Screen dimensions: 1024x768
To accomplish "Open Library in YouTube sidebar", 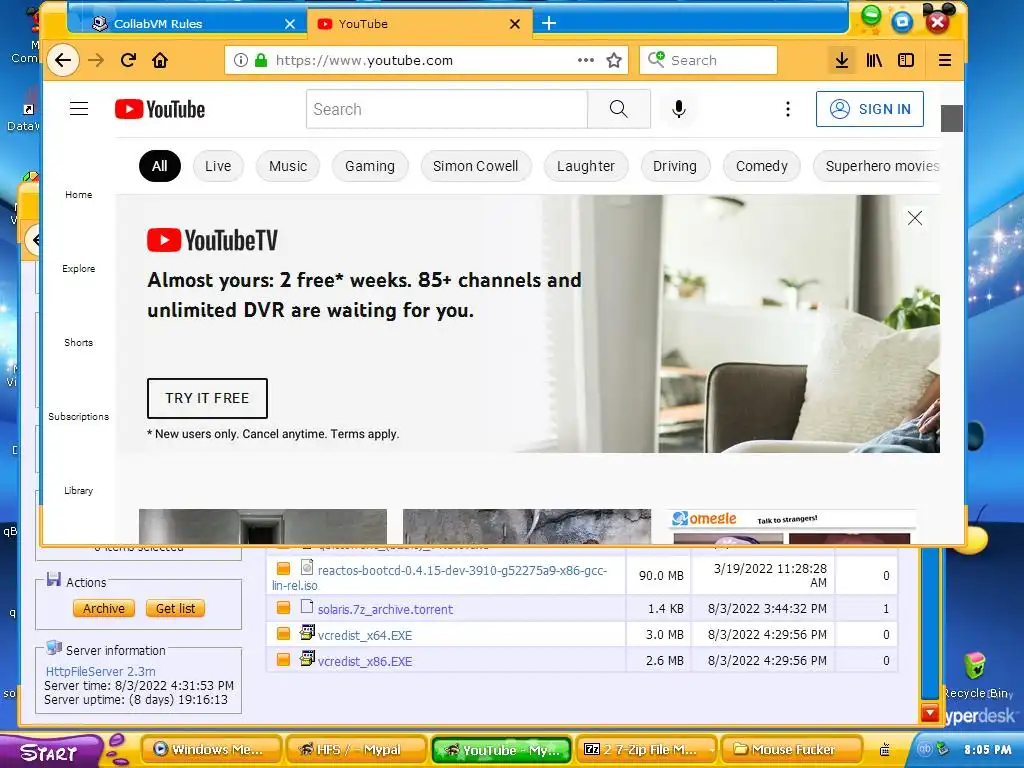I will 78,490.
